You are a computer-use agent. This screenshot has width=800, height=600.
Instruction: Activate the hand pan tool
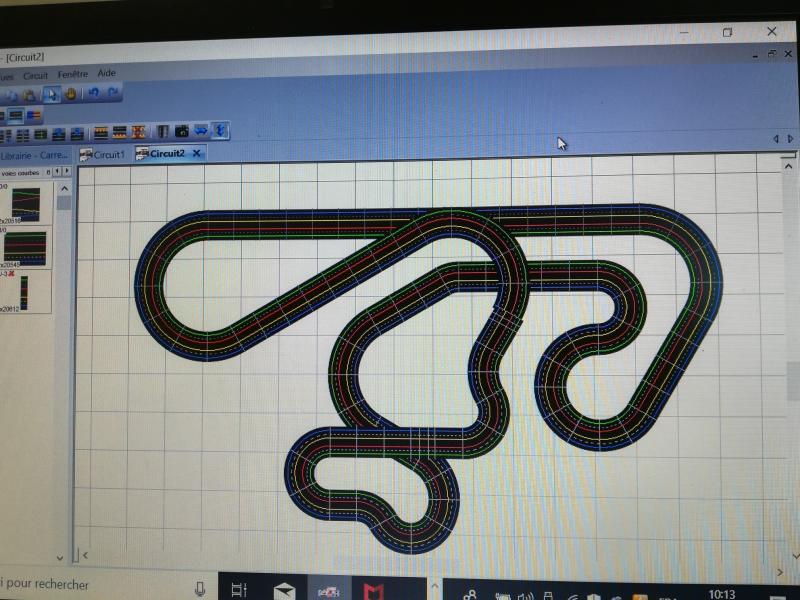71,94
